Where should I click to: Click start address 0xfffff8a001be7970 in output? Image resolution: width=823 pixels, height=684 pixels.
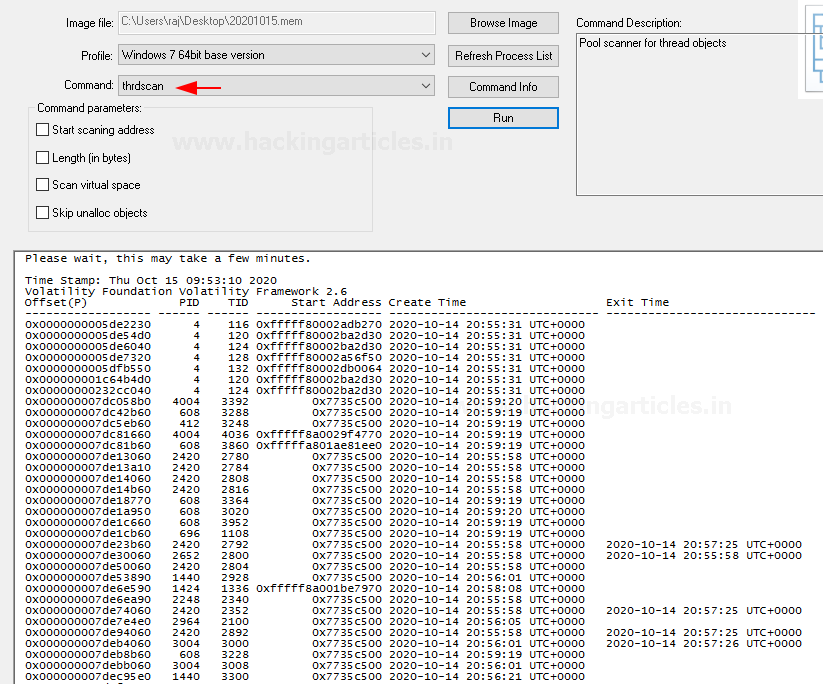[319, 589]
